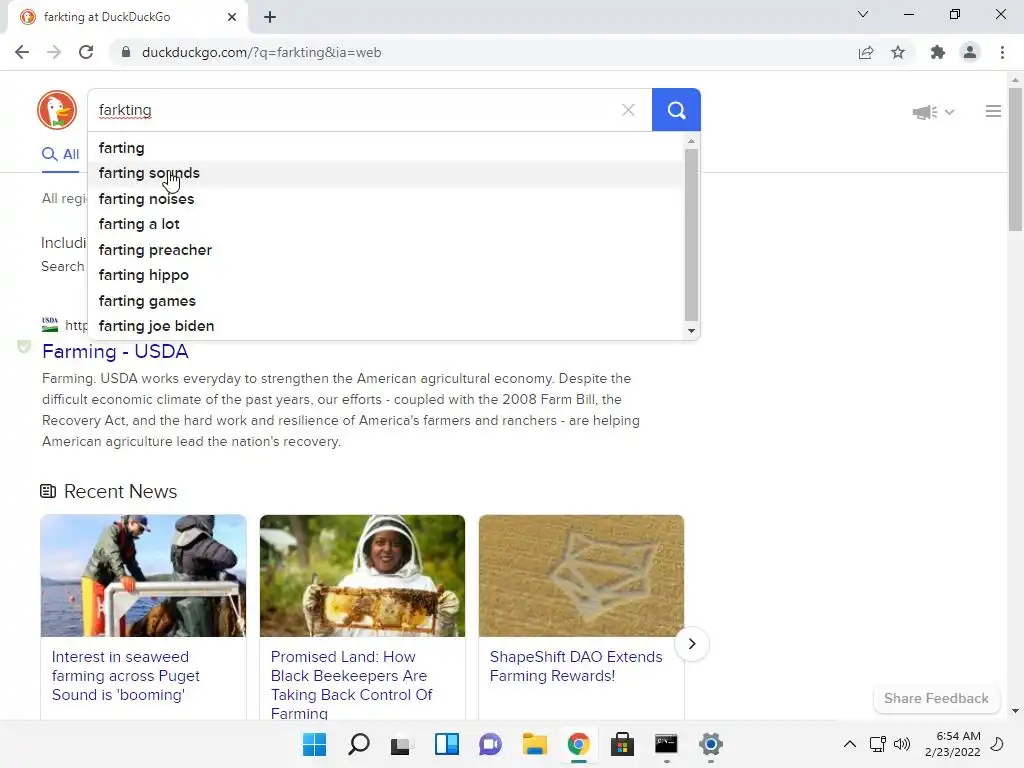
Task: Read 'ShapeShift DAO Extends Farming Rewards!' article
Action: tap(576, 666)
